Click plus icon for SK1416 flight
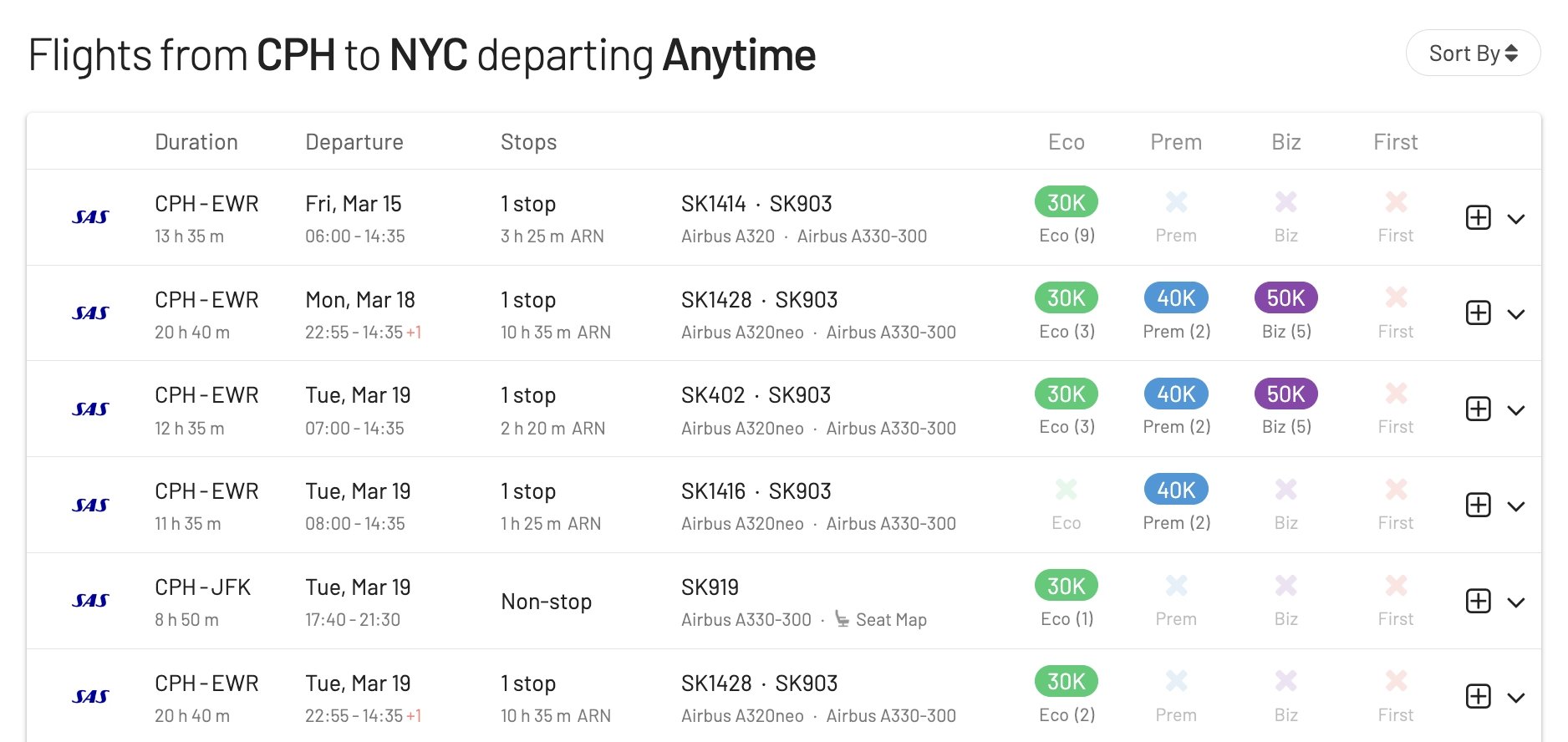 tap(1478, 505)
